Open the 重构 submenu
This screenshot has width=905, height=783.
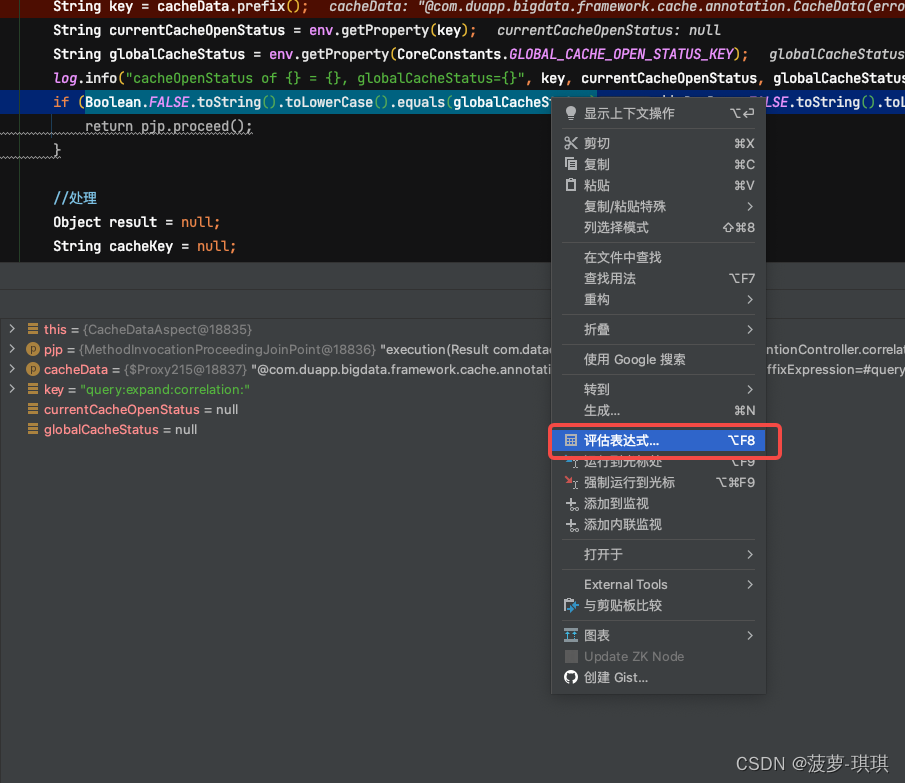coord(659,299)
